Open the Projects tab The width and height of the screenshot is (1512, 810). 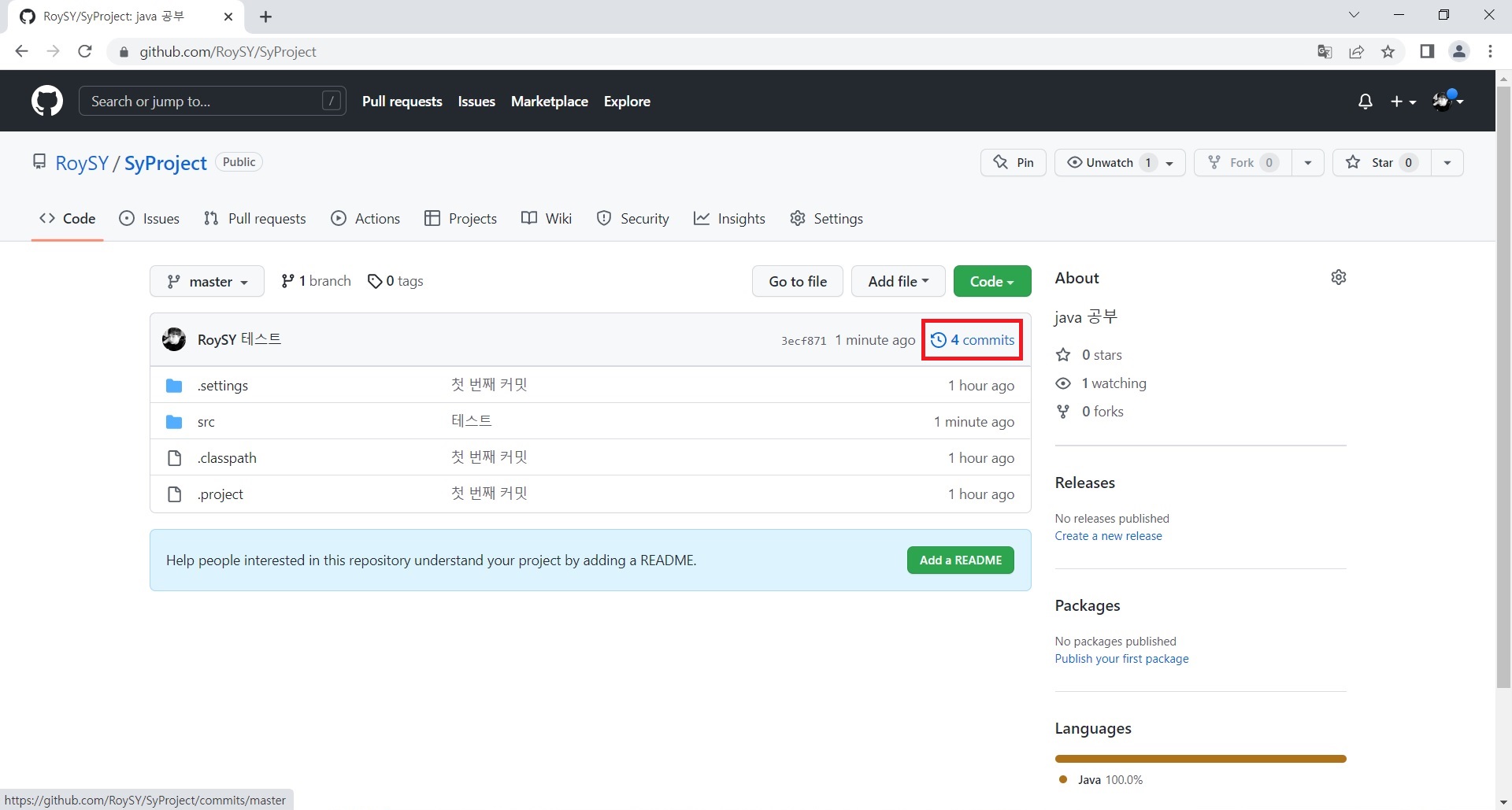[x=461, y=219]
